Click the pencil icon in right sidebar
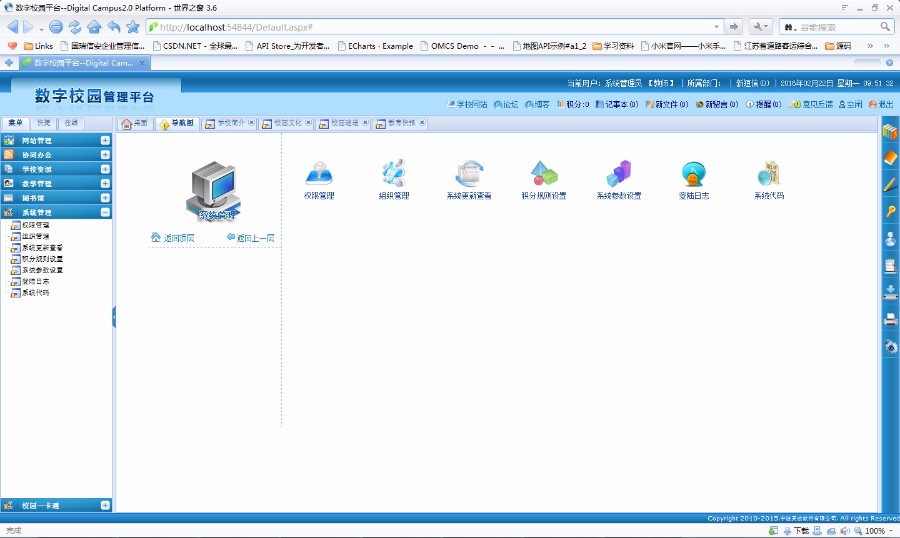Screen dimensions: 900x538 [890, 184]
